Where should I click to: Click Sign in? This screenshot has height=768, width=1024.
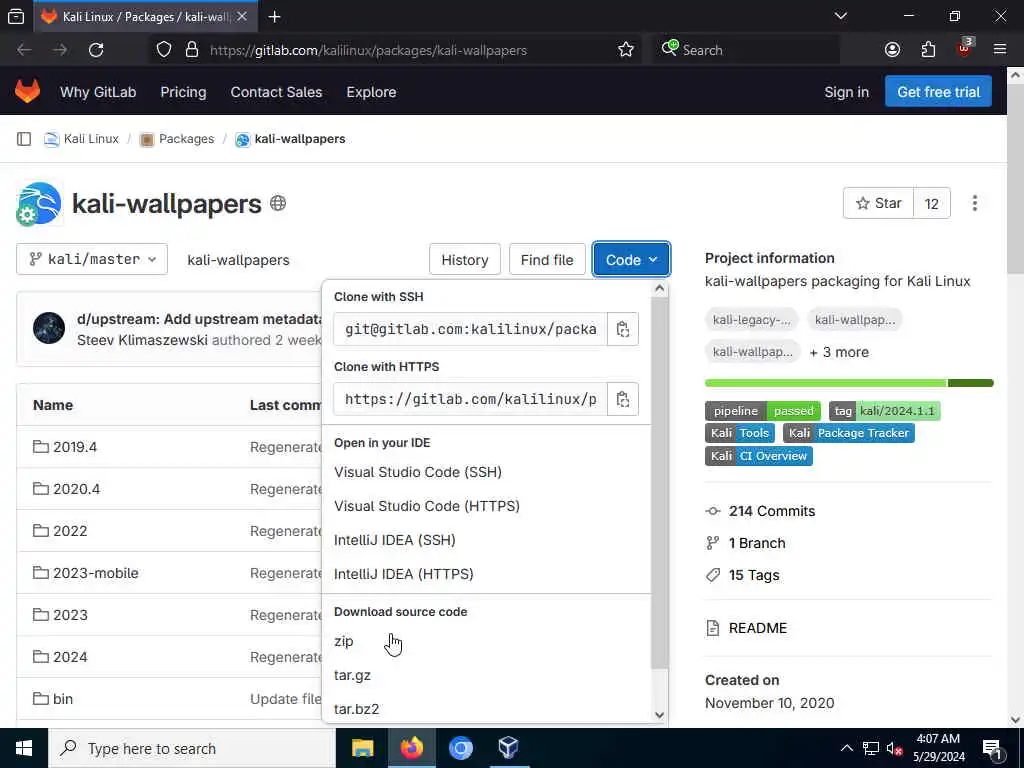[x=846, y=92]
